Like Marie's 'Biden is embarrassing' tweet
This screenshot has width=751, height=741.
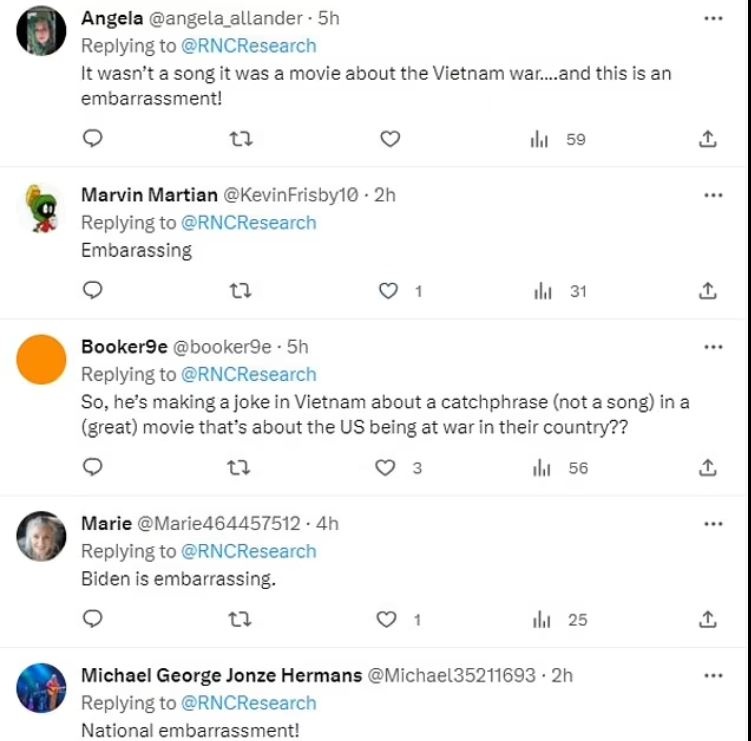click(x=388, y=620)
